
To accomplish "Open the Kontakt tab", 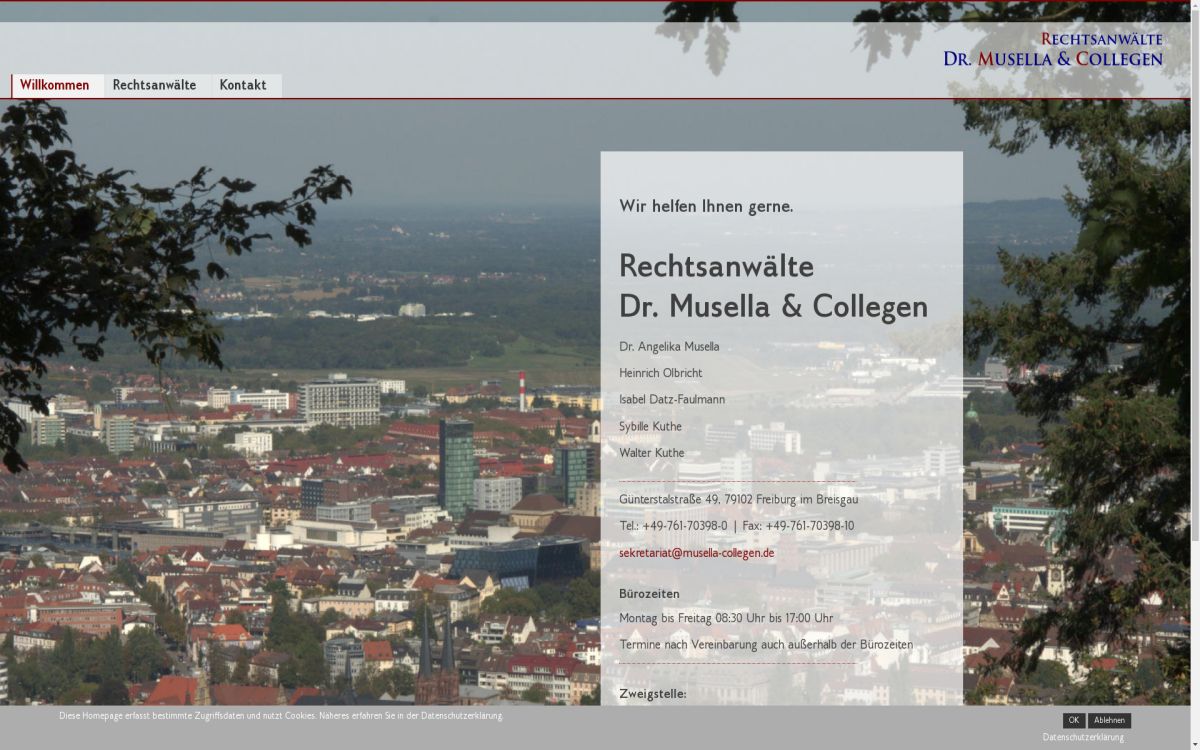I will coord(243,85).
